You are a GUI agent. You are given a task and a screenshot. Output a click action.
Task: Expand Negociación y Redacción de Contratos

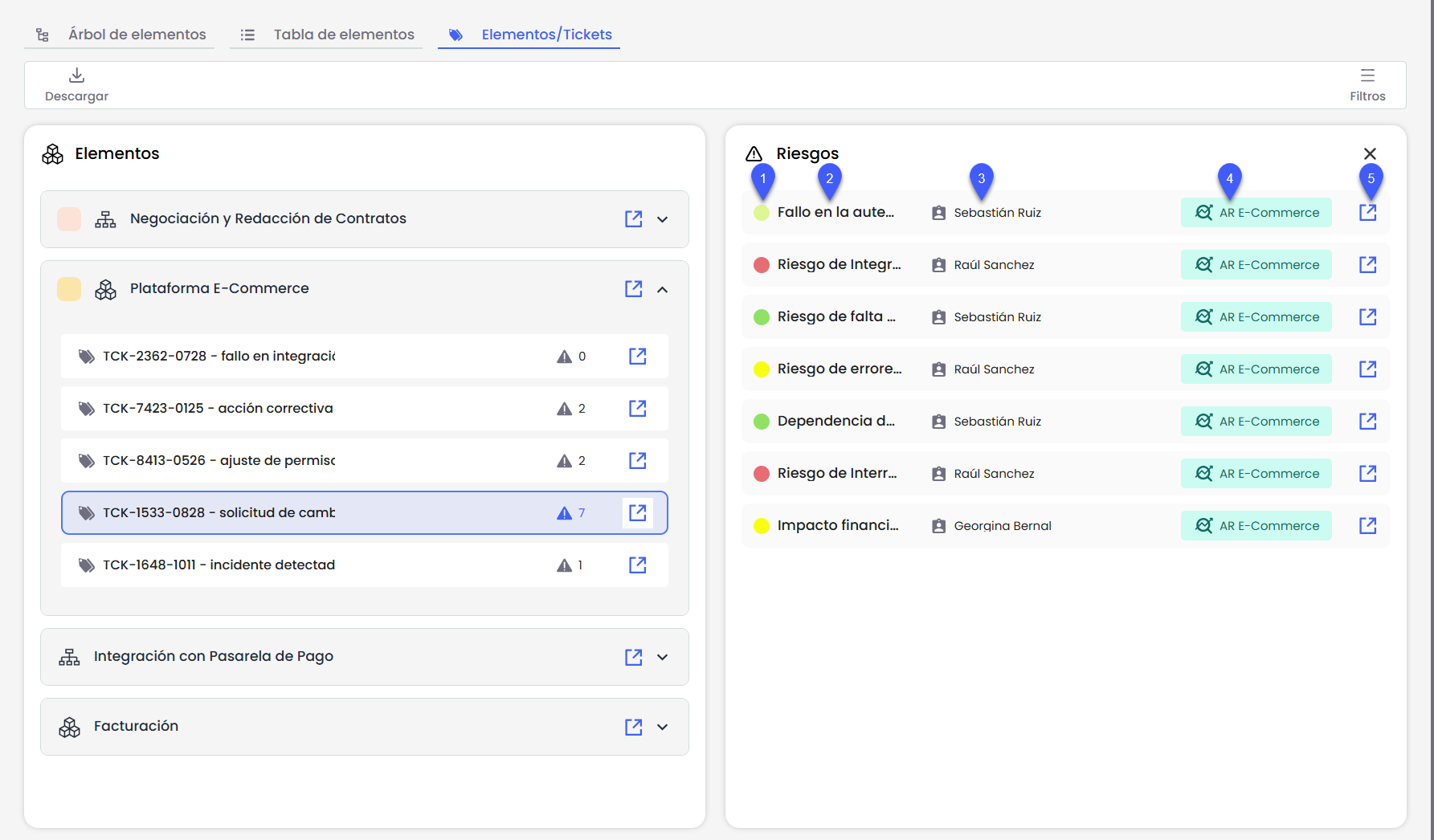[x=662, y=219]
